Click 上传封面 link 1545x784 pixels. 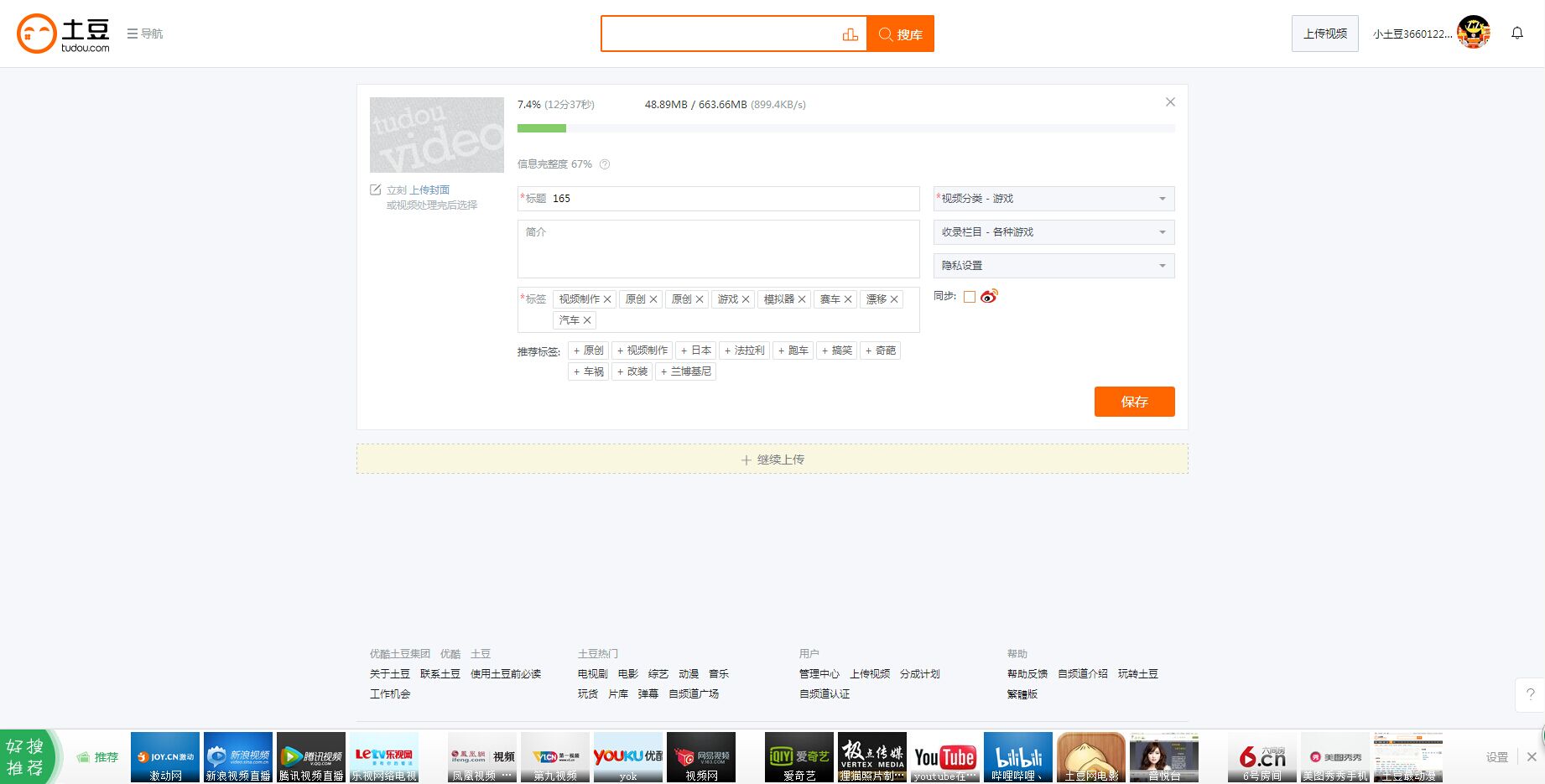(429, 190)
